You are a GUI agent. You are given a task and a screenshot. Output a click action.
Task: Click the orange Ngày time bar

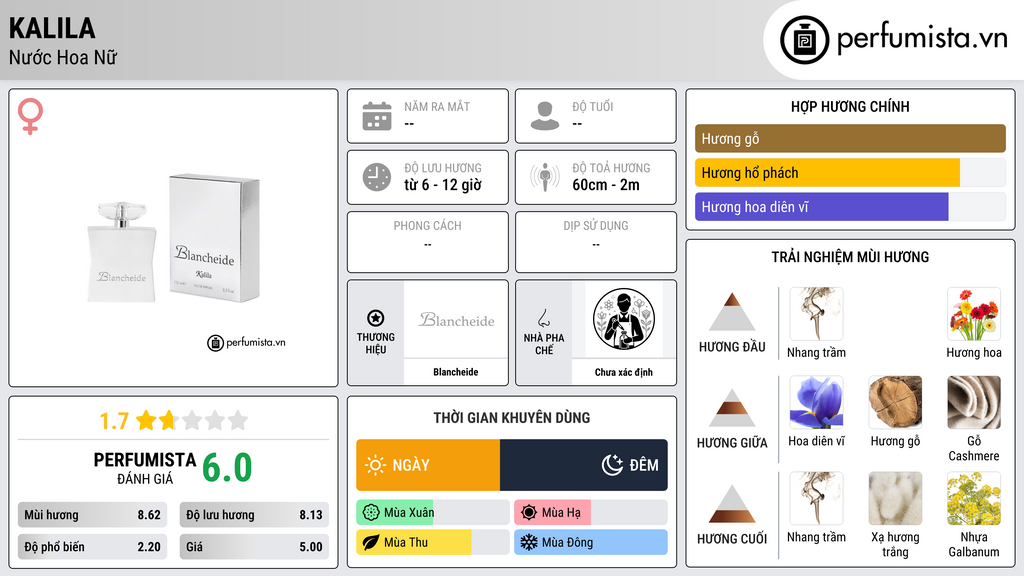428,465
